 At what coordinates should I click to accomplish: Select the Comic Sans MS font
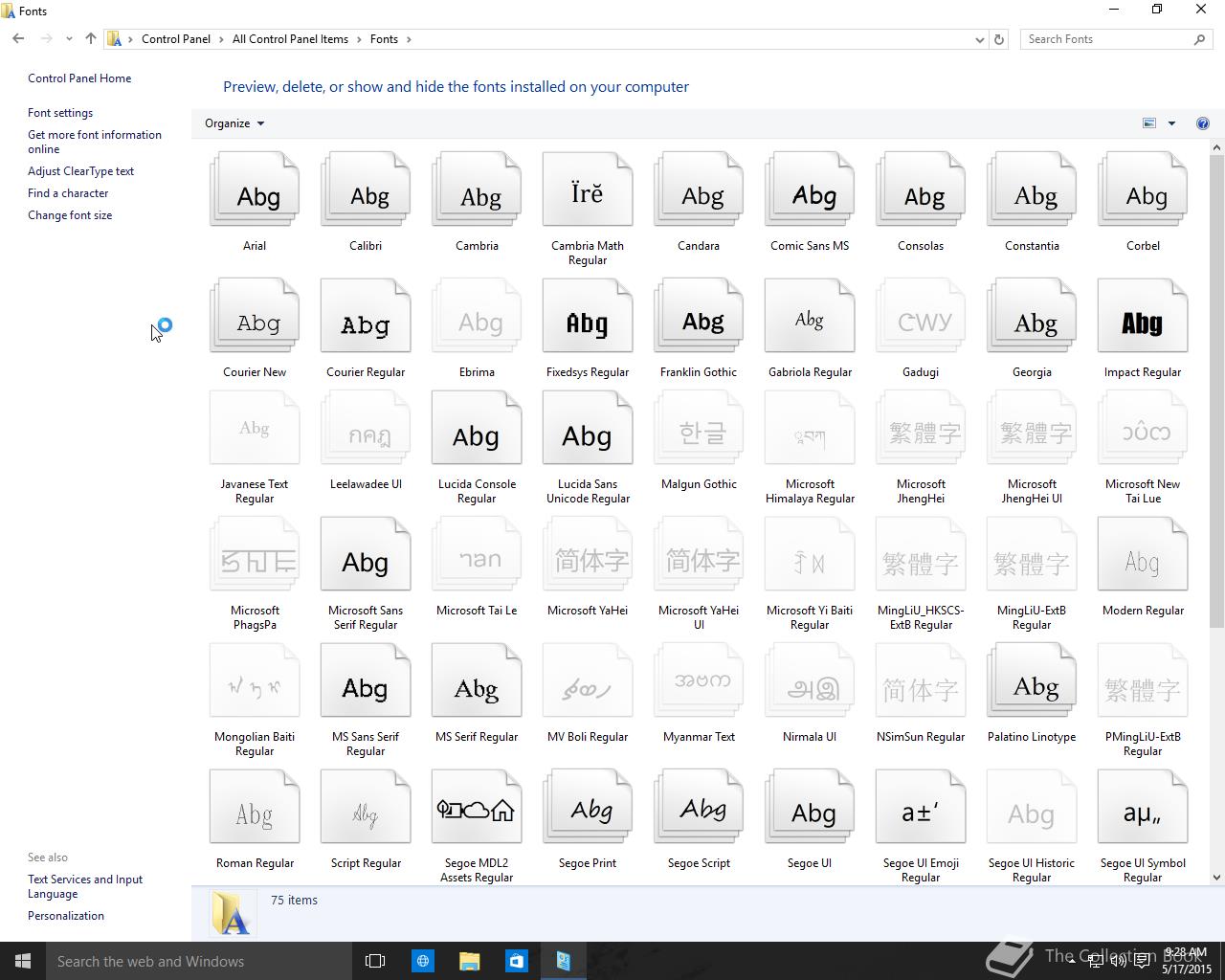pos(810,189)
